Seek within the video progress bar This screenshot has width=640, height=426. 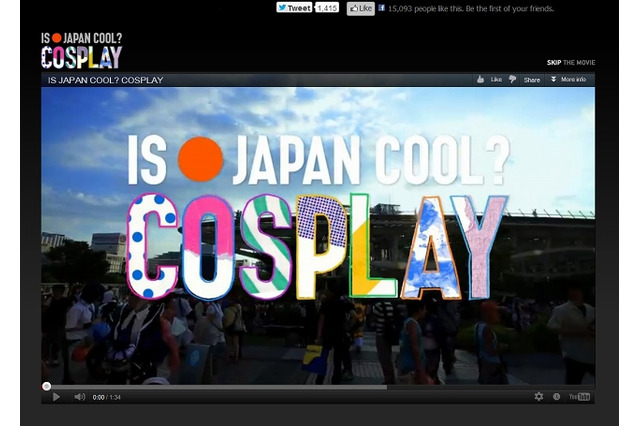(x=318, y=387)
